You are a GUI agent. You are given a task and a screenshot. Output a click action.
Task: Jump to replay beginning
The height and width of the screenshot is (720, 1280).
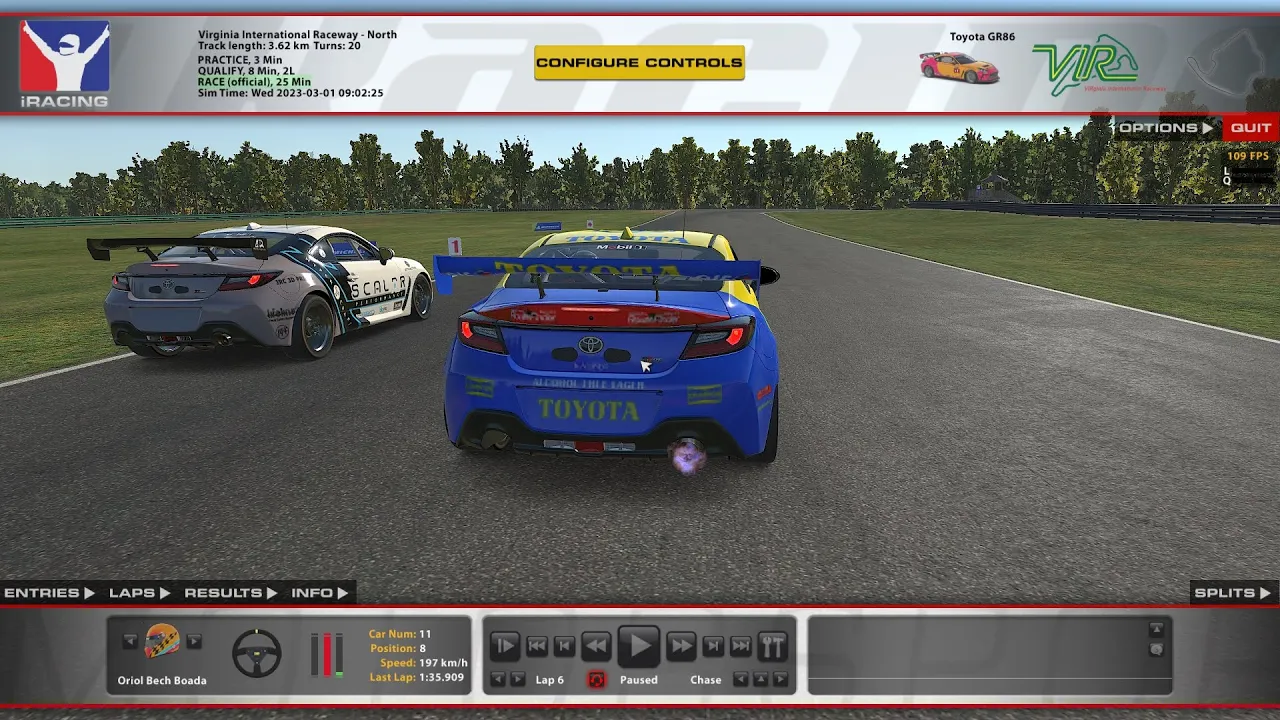pyautogui.click(x=537, y=646)
